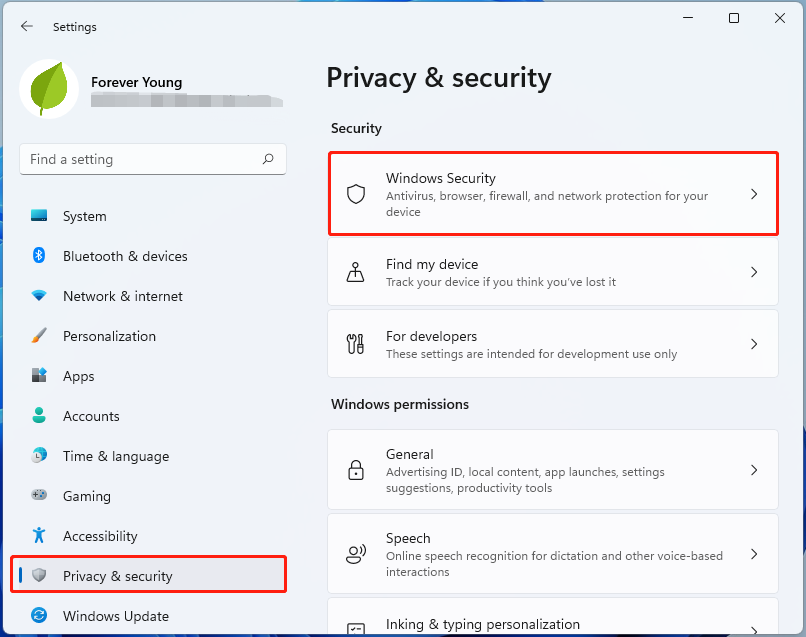Select Windows Update in the sidebar

click(x=115, y=616)
